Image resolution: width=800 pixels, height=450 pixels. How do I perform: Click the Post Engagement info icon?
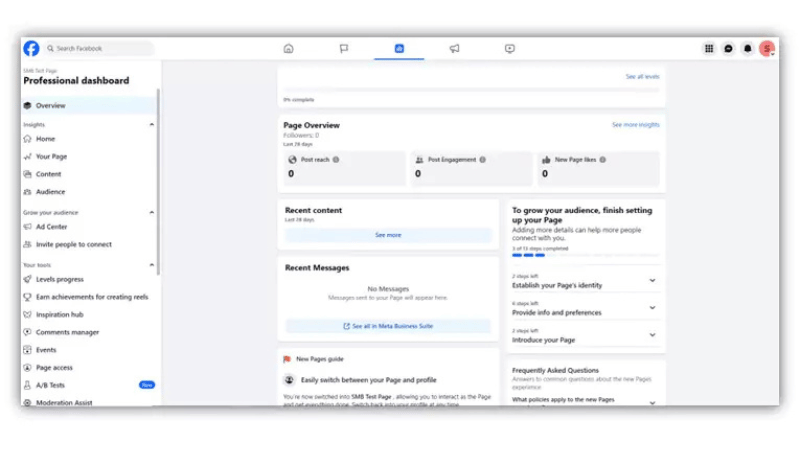pos(483,160)
